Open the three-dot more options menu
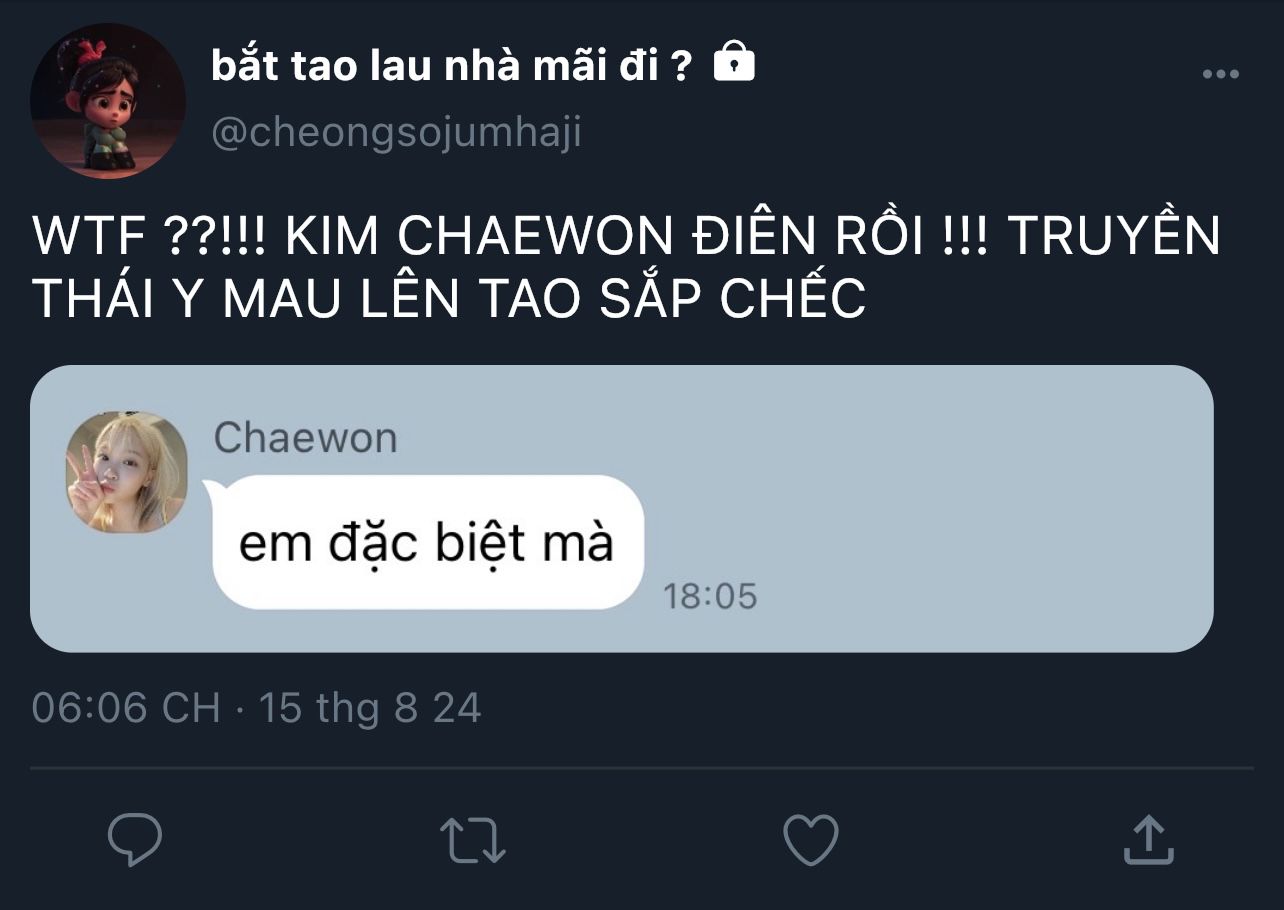 point(1220,74)
